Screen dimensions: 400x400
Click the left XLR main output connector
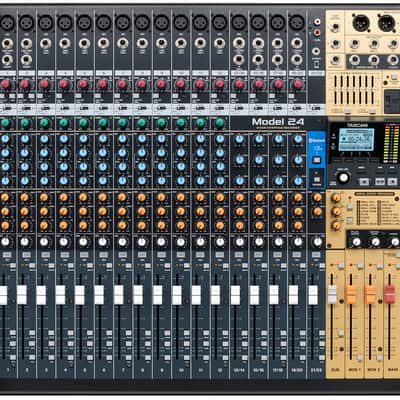(x=361, y=23)
